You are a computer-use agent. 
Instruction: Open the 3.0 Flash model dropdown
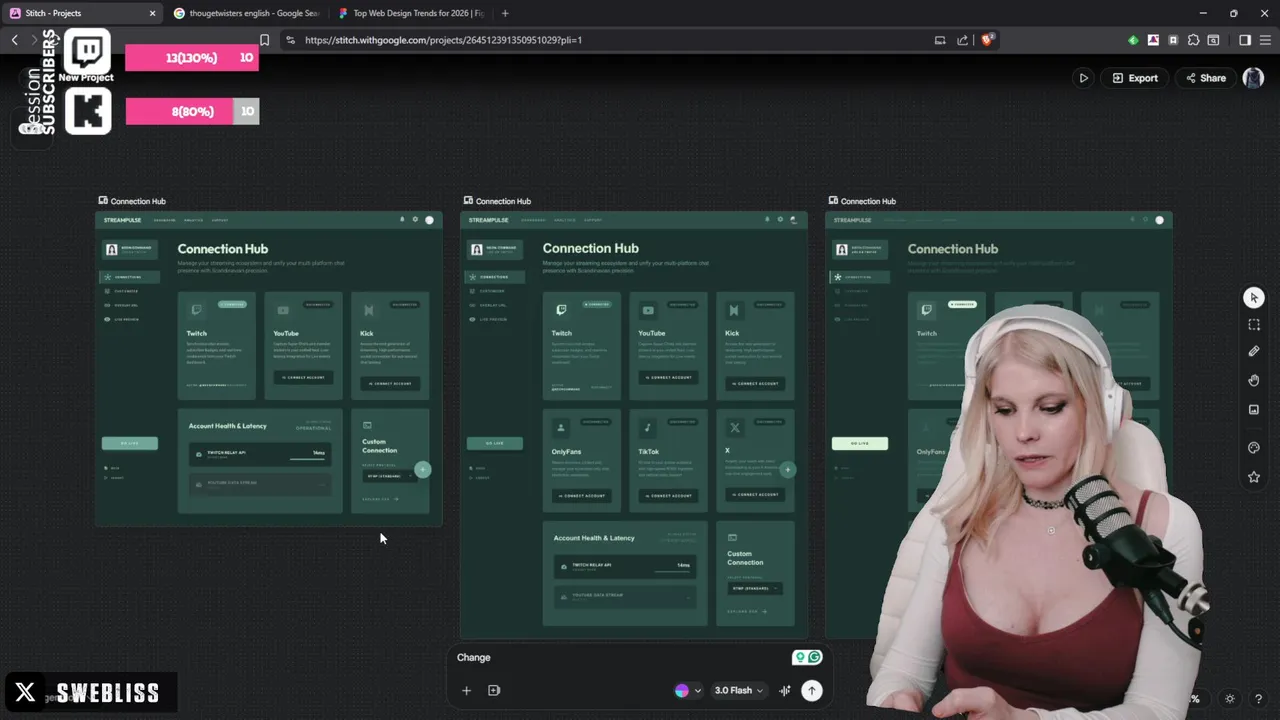pos(739,690)
